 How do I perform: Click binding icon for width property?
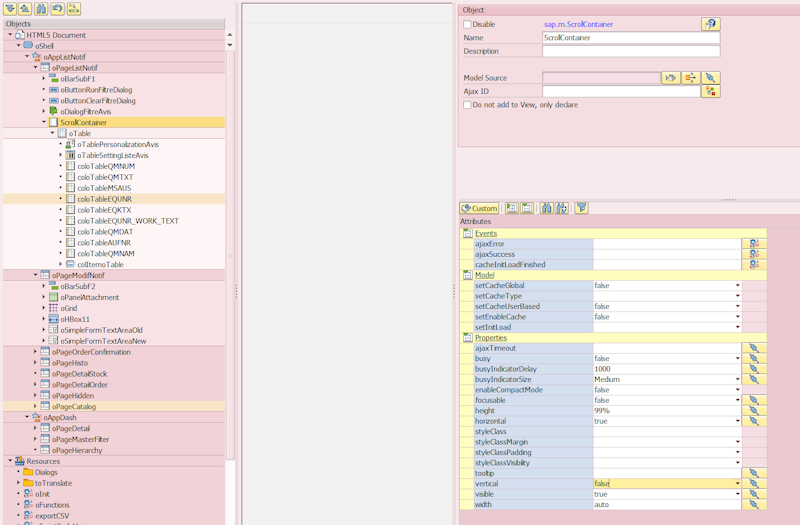click(x=754, y=504)
